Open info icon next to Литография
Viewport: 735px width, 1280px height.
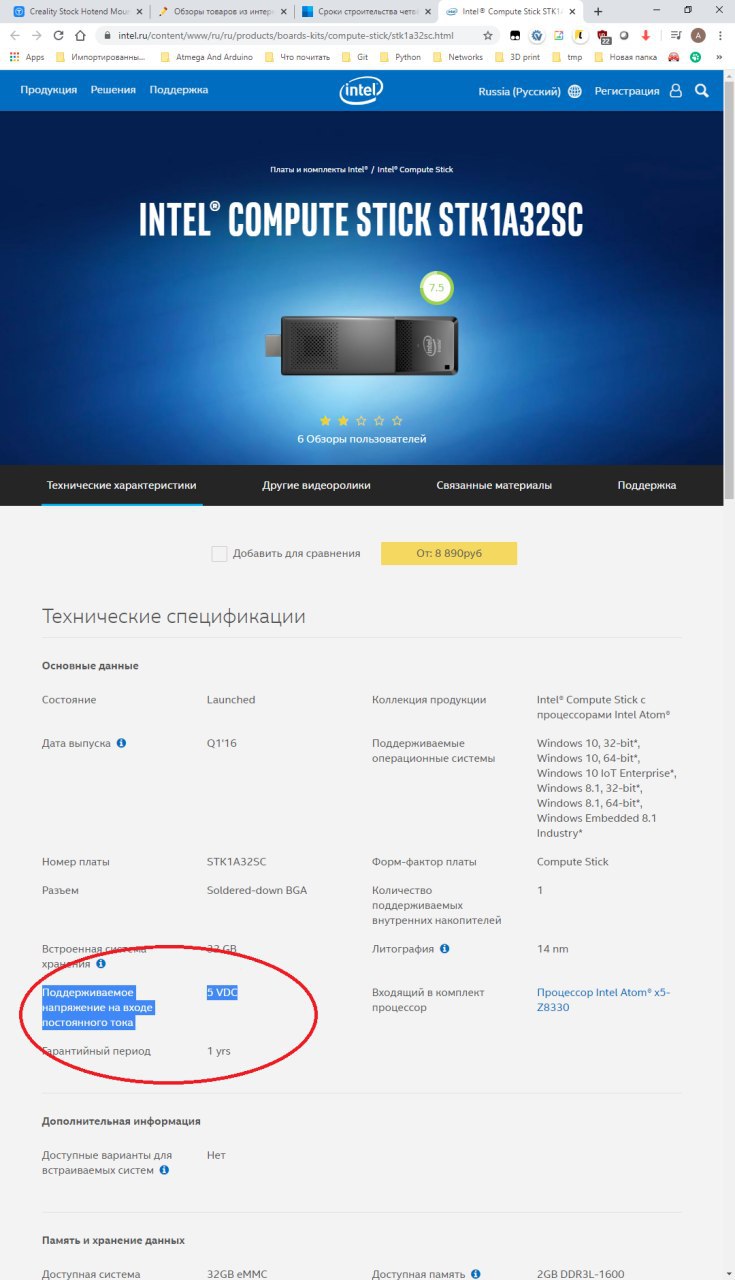444,949
